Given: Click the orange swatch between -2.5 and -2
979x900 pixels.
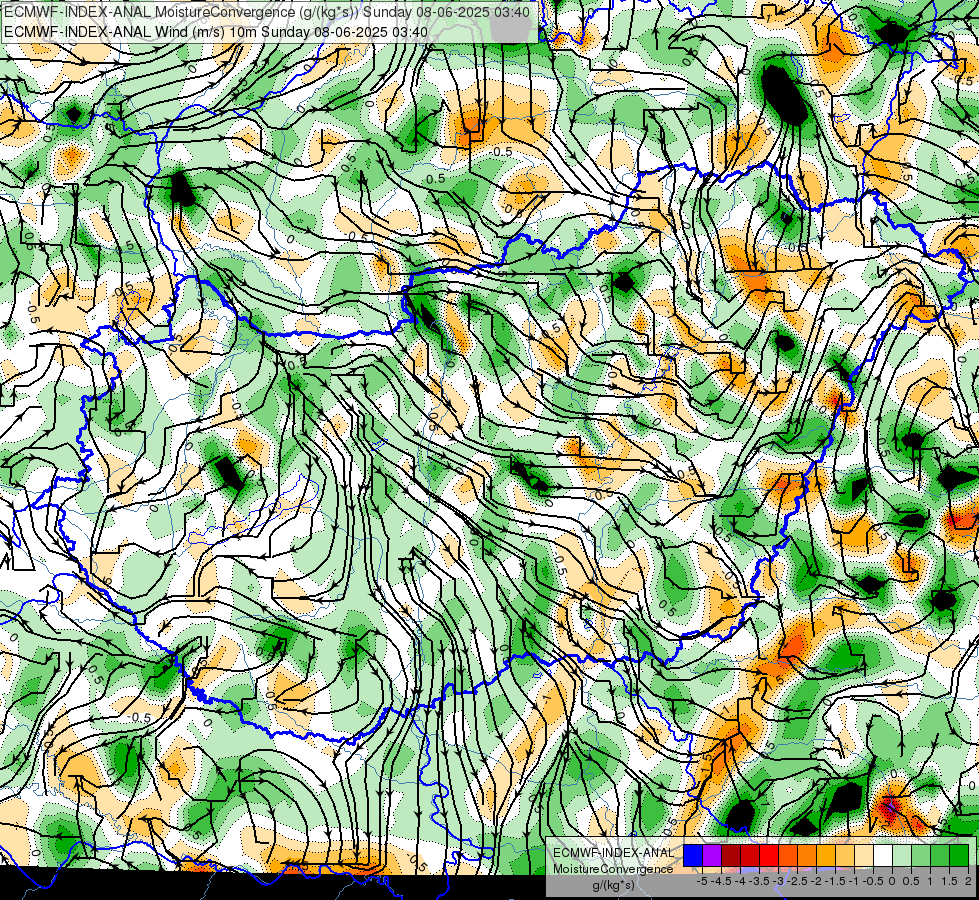Looking at the screenshot, I should 807,856.
